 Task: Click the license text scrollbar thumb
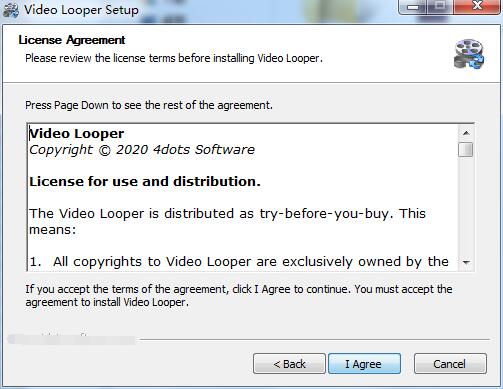point(465,149)
